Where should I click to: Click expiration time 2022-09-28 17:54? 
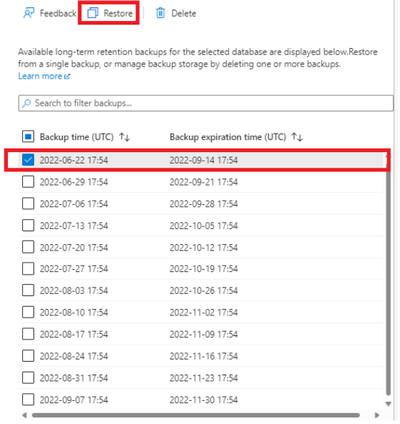[204, 204]
